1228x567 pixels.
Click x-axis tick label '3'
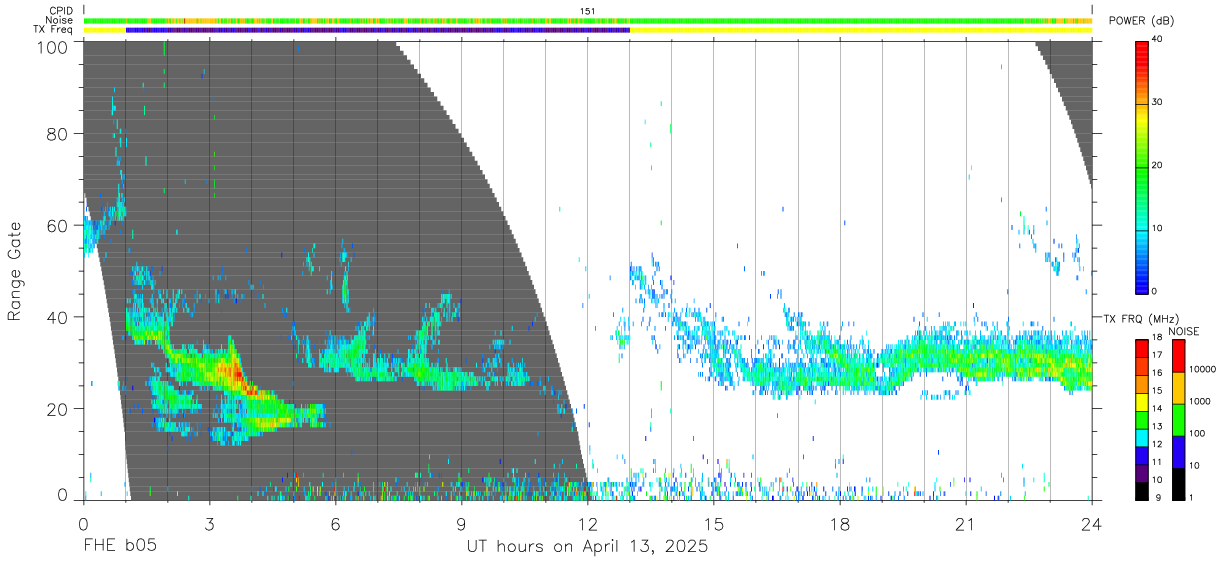point(209,523)
